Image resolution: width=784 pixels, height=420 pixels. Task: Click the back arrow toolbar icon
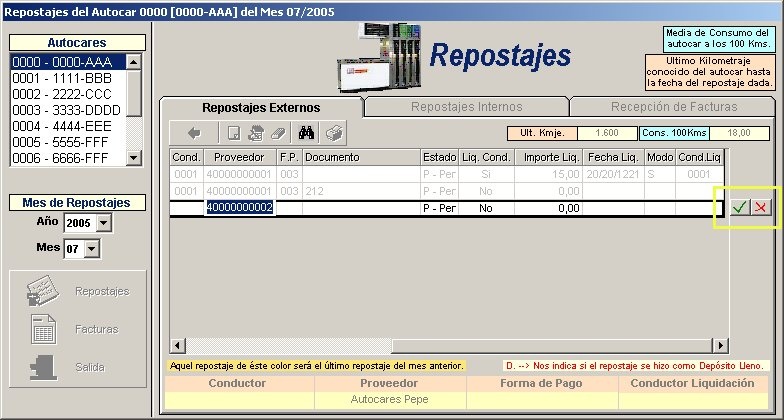coord(194,133)
